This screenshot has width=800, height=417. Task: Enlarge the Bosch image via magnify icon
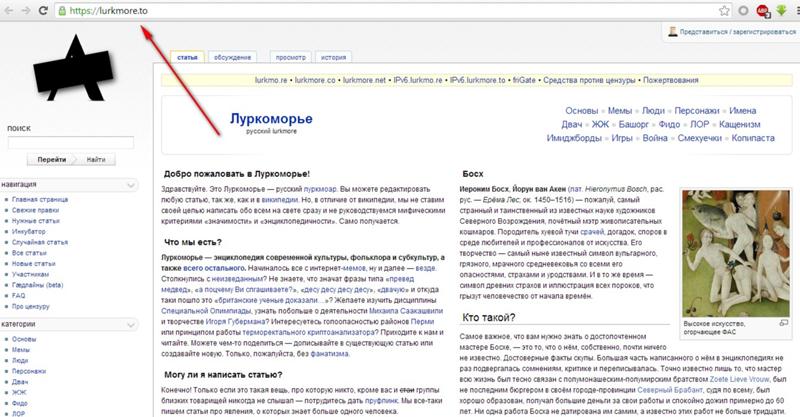click(x=784, y=323)
